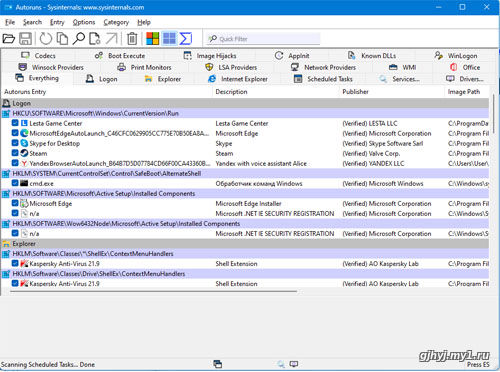Image resolution: width=500 pixels, height=372 pixels.
Task: Open the Image Hijacks tab
Action: pos(210,56)
